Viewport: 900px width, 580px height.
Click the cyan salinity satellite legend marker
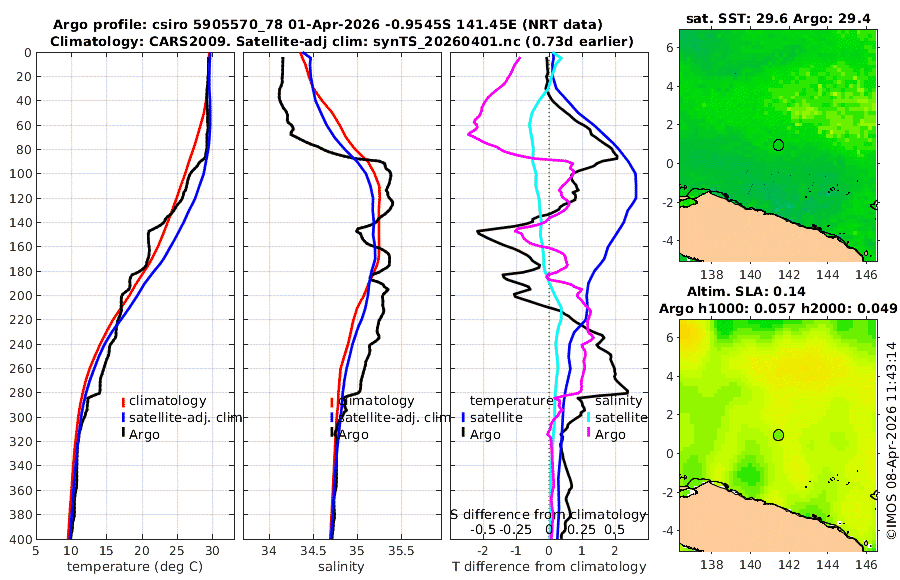588,417
